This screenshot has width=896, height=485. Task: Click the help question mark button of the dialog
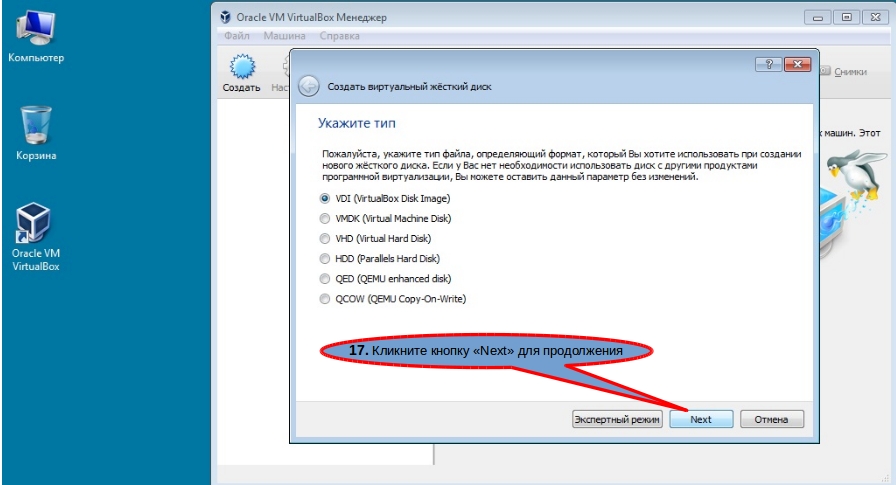coord(769,64)
